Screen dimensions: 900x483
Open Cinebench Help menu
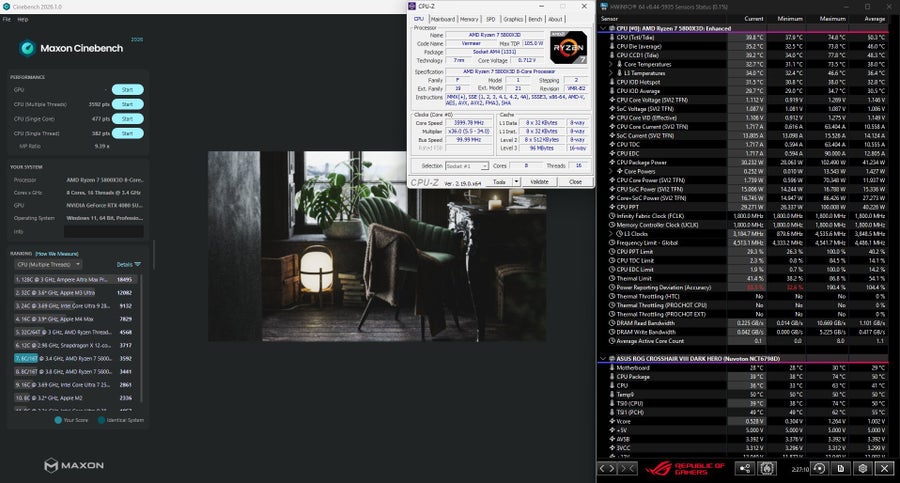[22, 20]
